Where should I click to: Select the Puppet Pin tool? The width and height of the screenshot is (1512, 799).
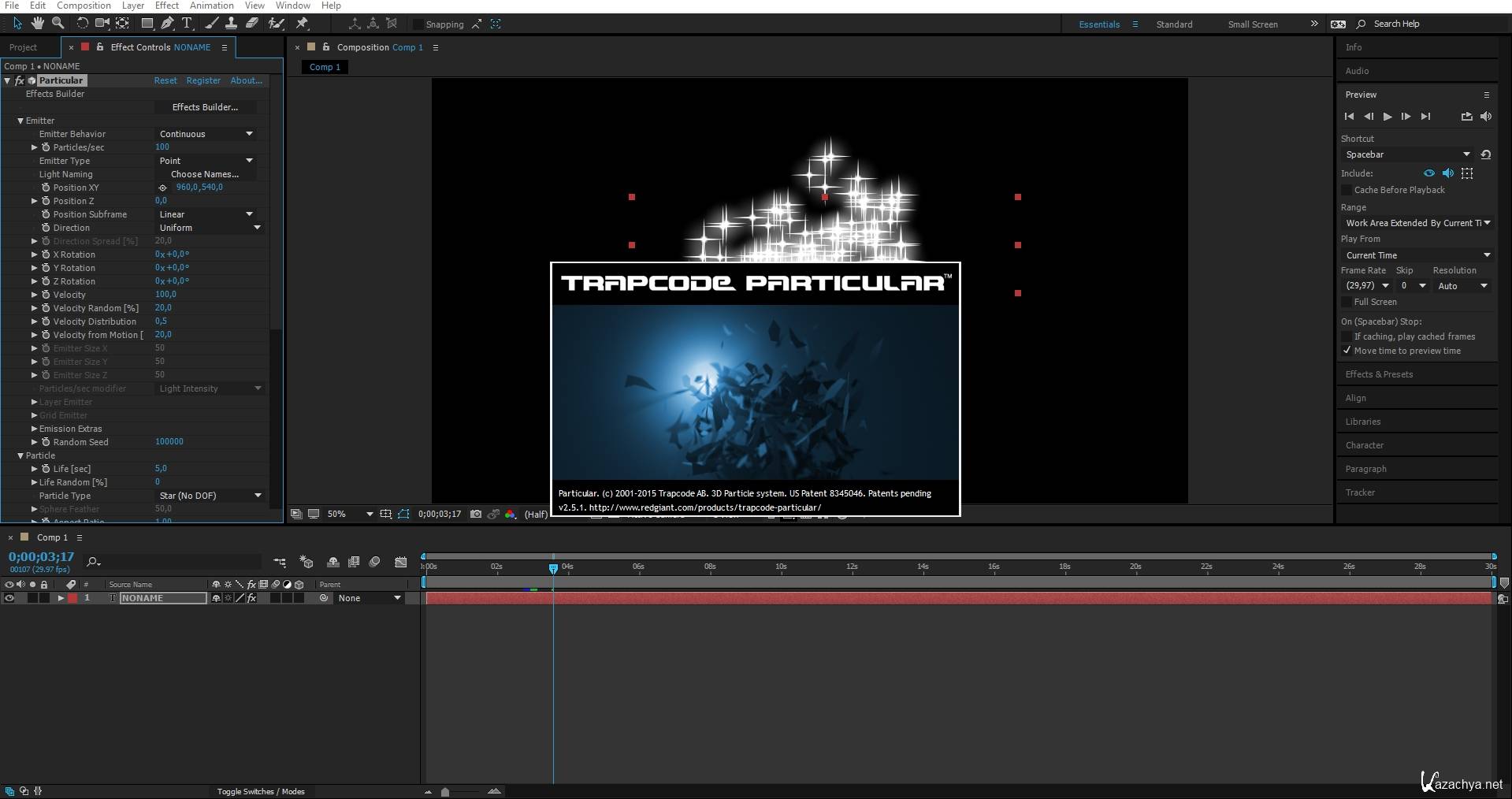tap(302, 24)
